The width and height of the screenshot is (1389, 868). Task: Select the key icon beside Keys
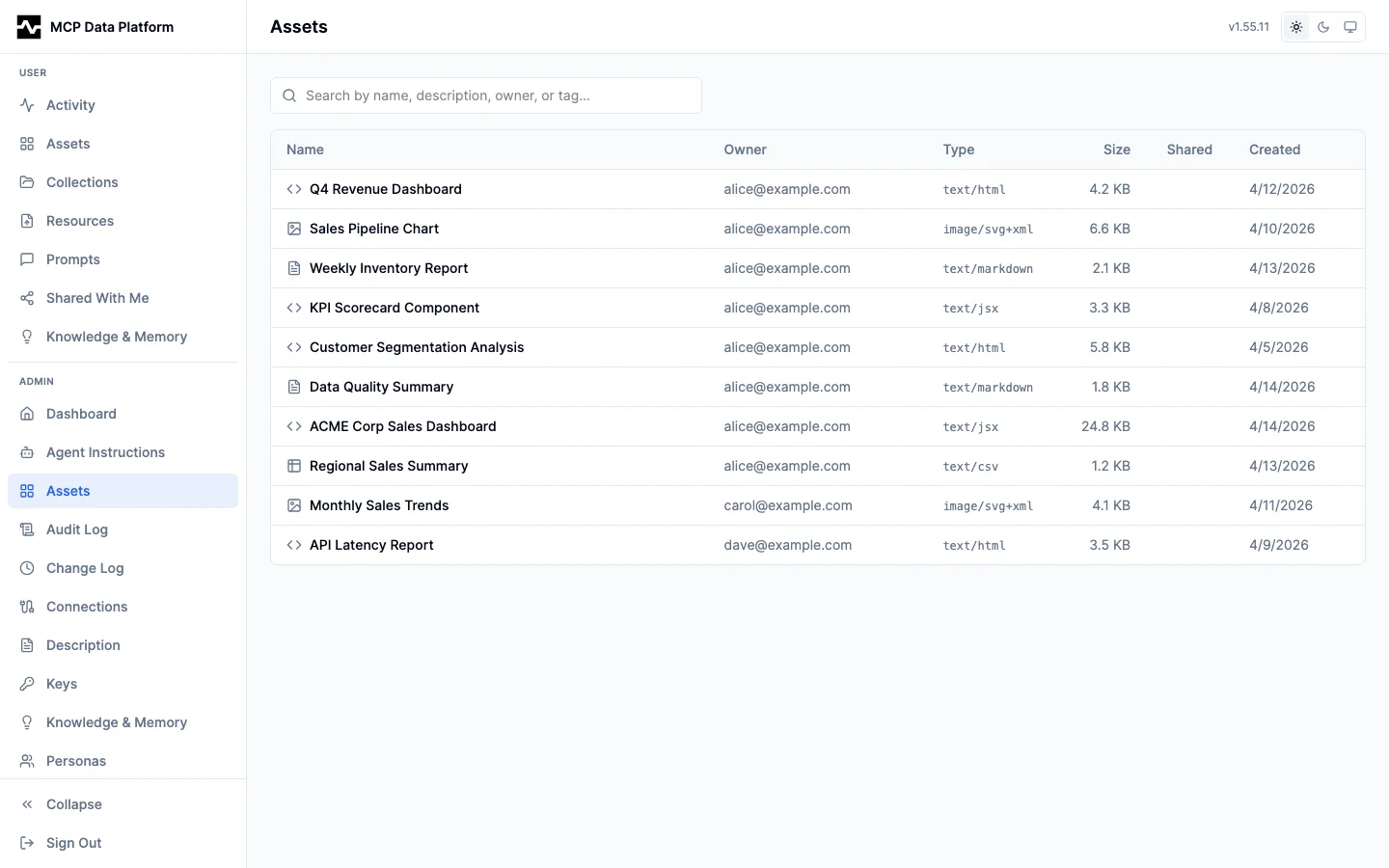26,684
